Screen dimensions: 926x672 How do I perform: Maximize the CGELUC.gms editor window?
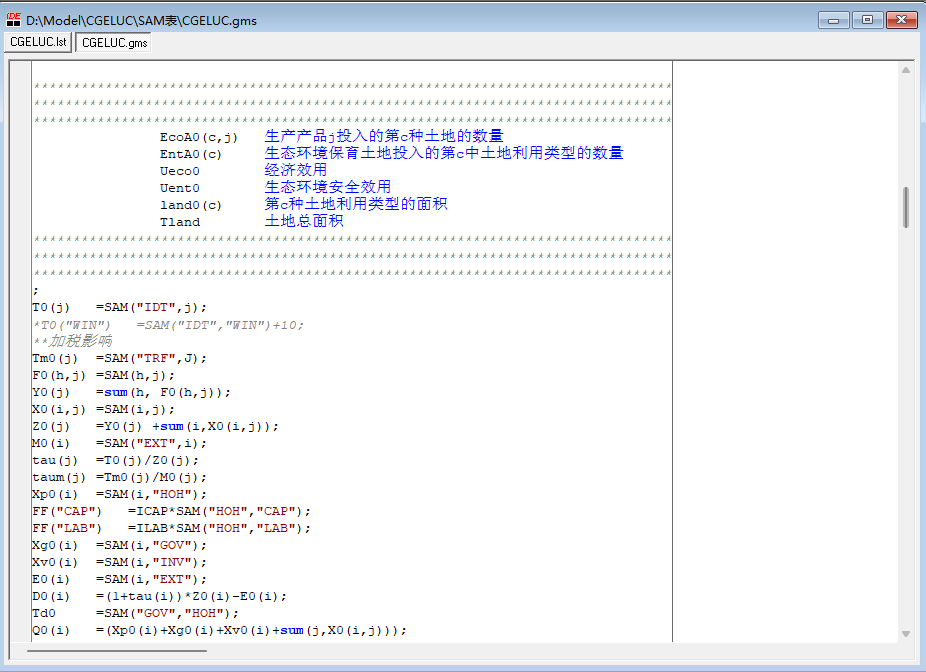[866, 19]
